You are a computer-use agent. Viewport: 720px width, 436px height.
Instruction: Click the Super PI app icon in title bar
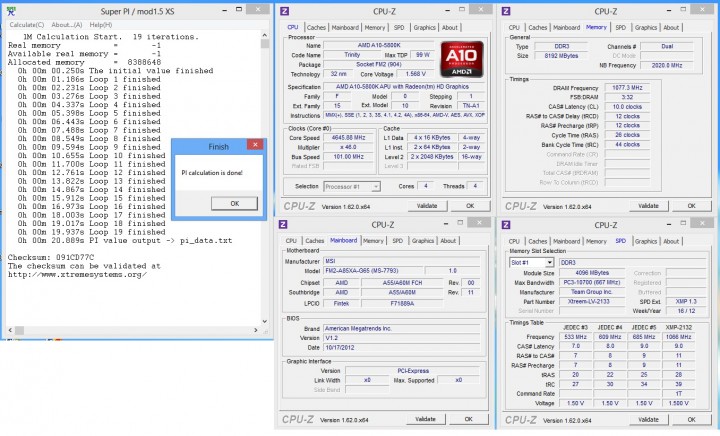pos(11,11)
